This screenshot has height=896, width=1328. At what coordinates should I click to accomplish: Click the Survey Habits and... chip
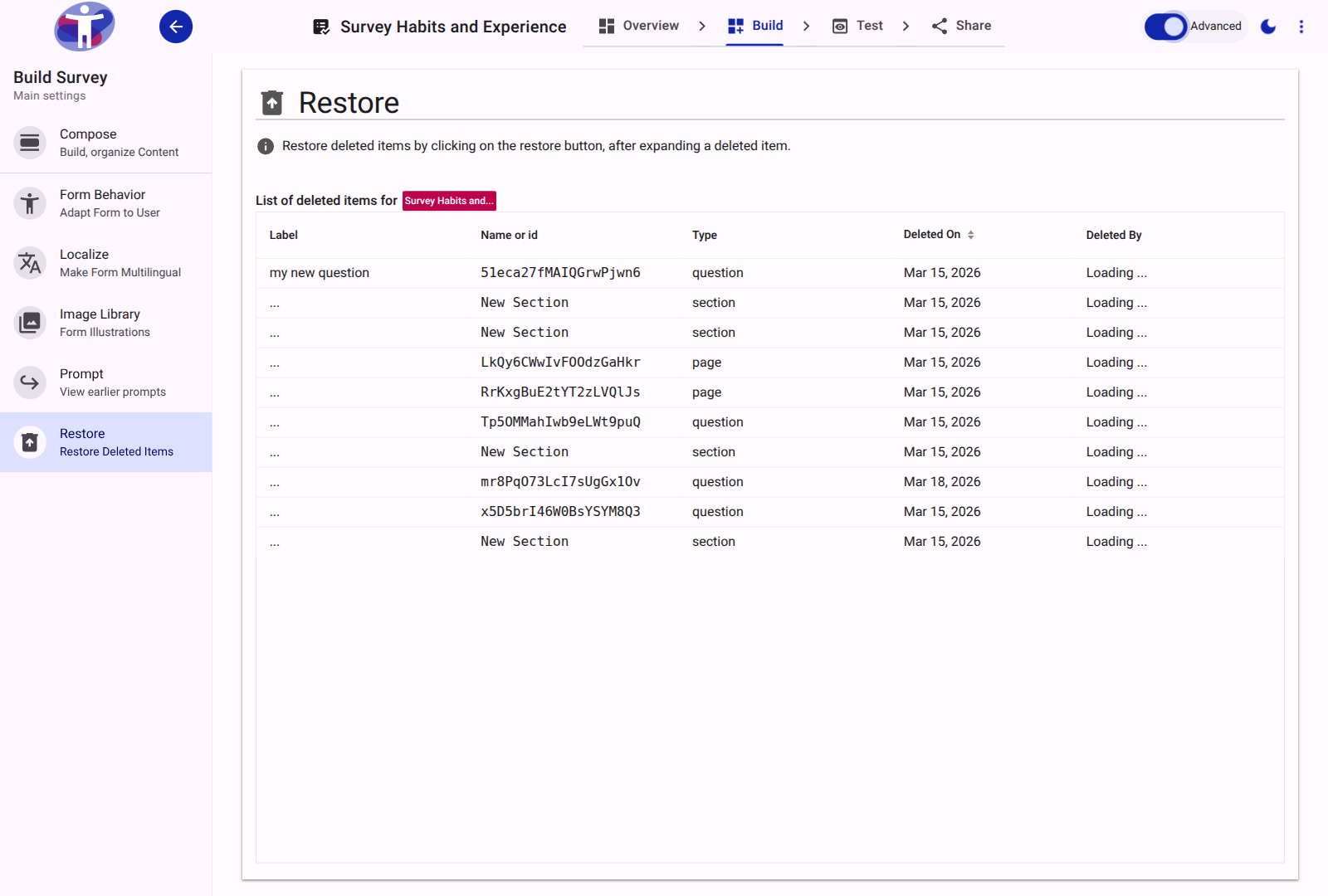(449, 201)
